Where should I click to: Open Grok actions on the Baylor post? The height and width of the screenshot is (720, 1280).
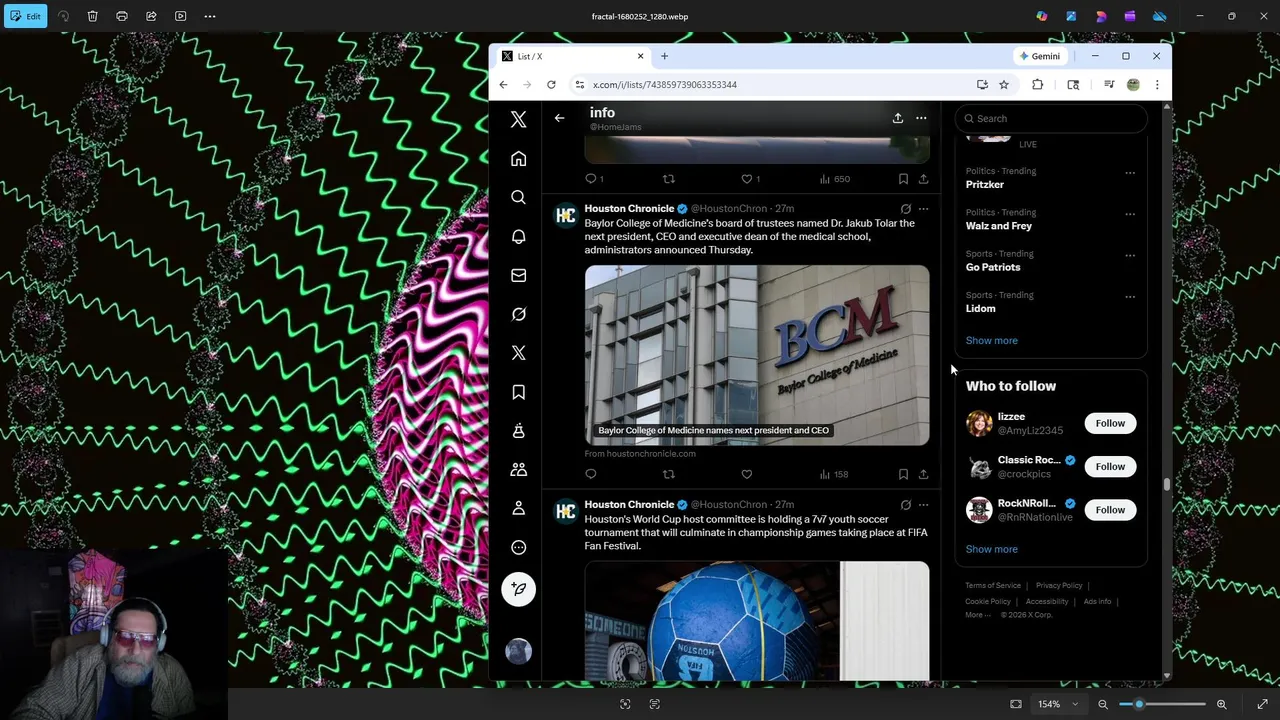point(905,209)
